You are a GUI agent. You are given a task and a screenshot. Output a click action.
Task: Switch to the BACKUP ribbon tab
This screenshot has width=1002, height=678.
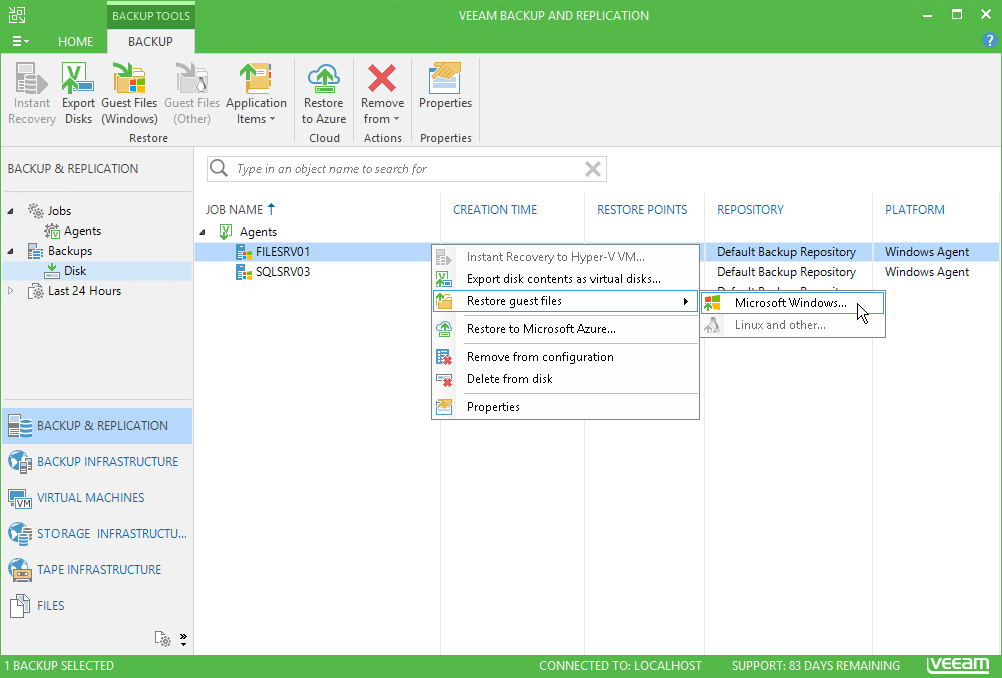click(150, 42)
